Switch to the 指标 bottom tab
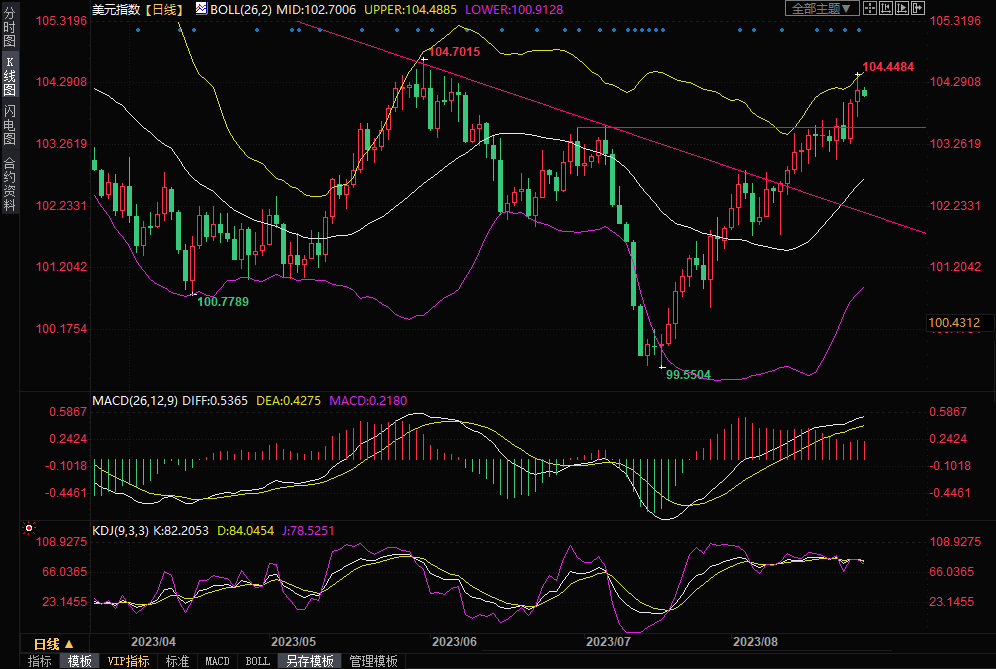The image size is (996, 669). tap(40, 661)
